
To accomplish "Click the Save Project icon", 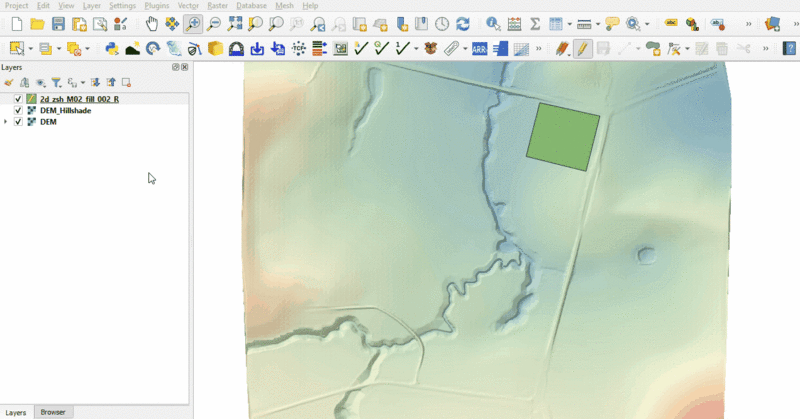I will click(58, 23).
